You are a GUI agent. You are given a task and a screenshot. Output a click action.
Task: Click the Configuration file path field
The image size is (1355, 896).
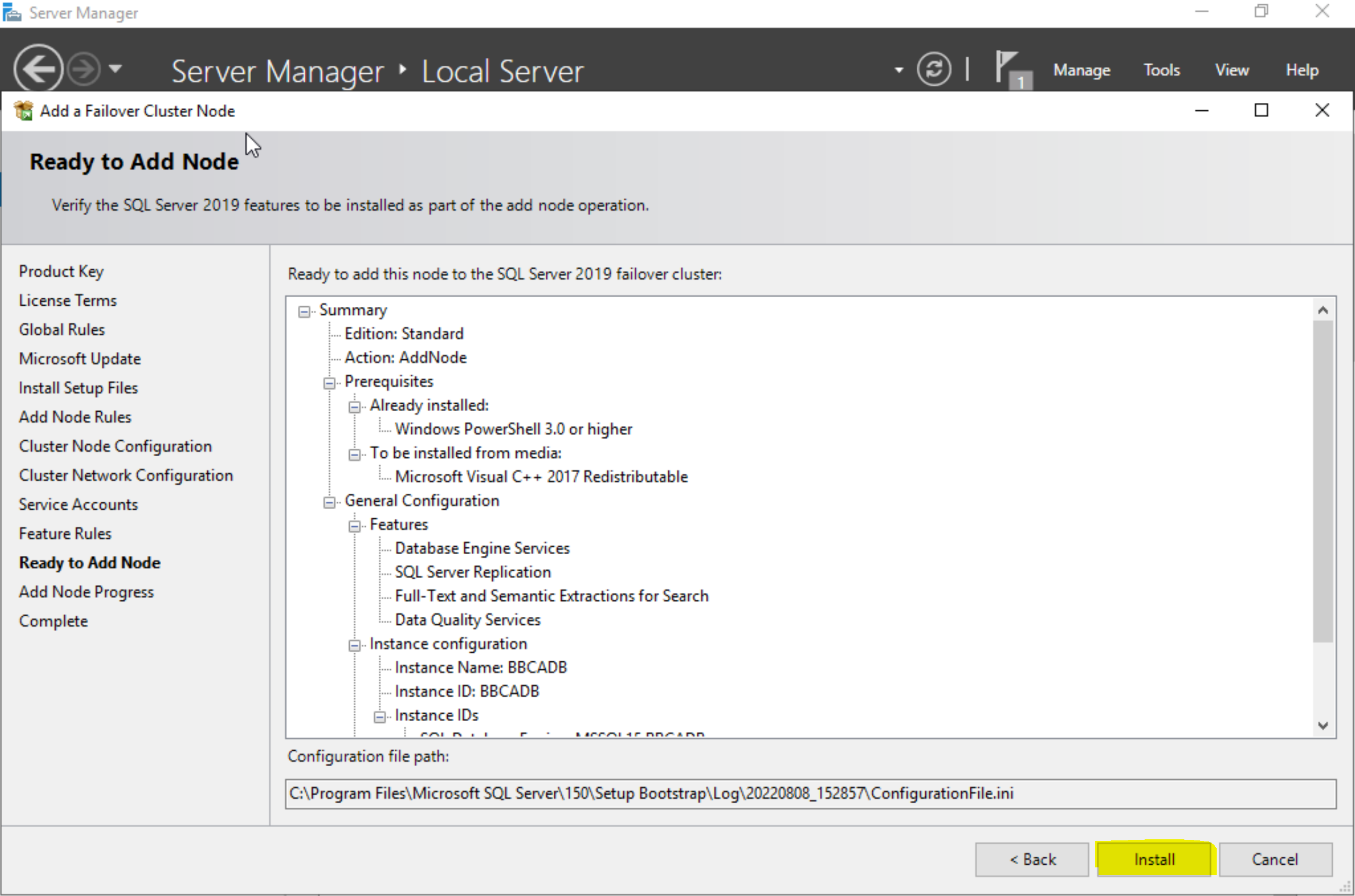click(x=810, y=794)
